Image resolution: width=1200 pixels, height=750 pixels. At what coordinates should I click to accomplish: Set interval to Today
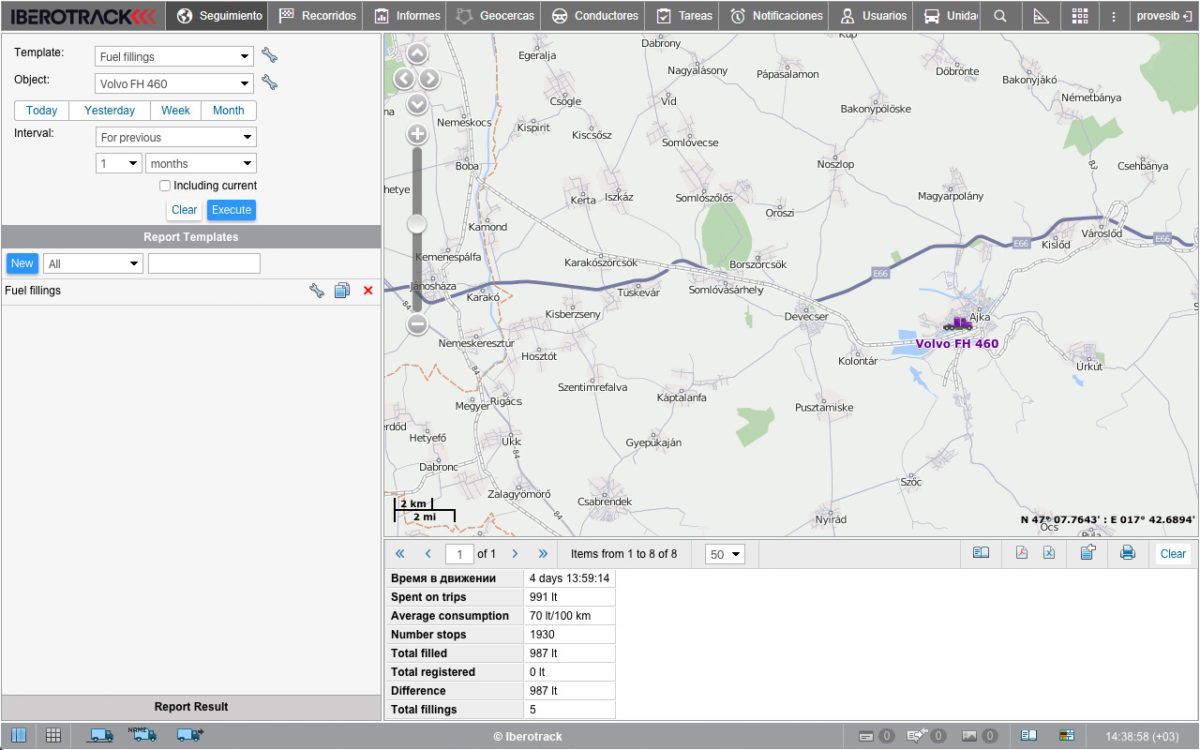pos(42,110)
